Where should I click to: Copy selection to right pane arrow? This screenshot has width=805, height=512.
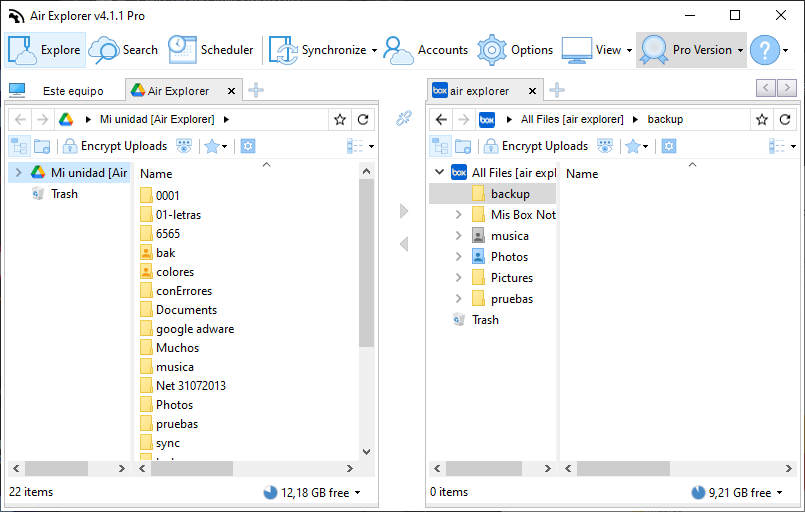(404, 211)
